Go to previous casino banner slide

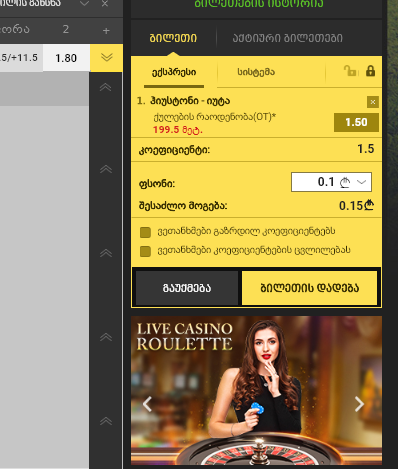147,404
